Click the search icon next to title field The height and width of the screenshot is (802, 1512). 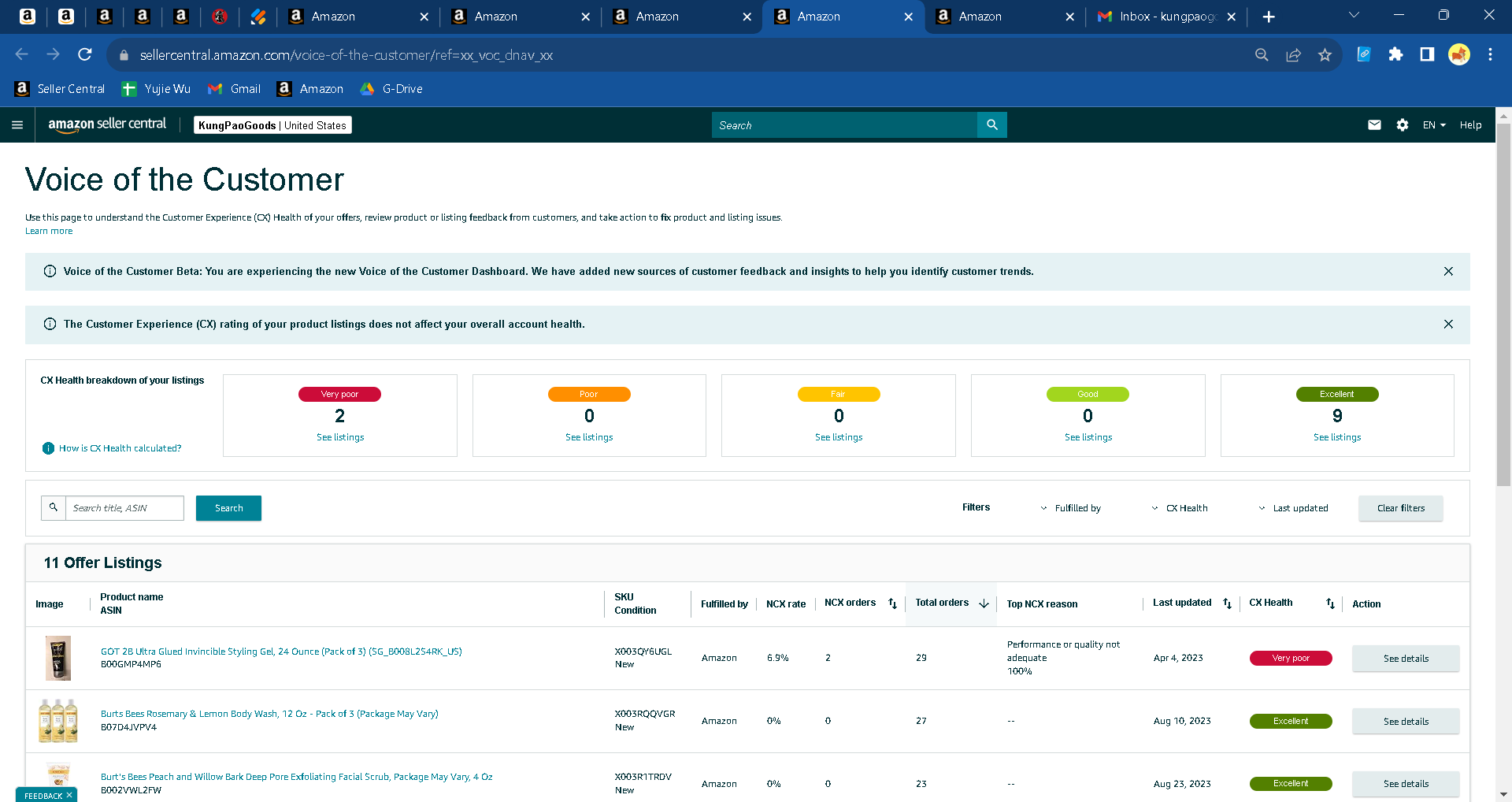(x=54, y=507)
